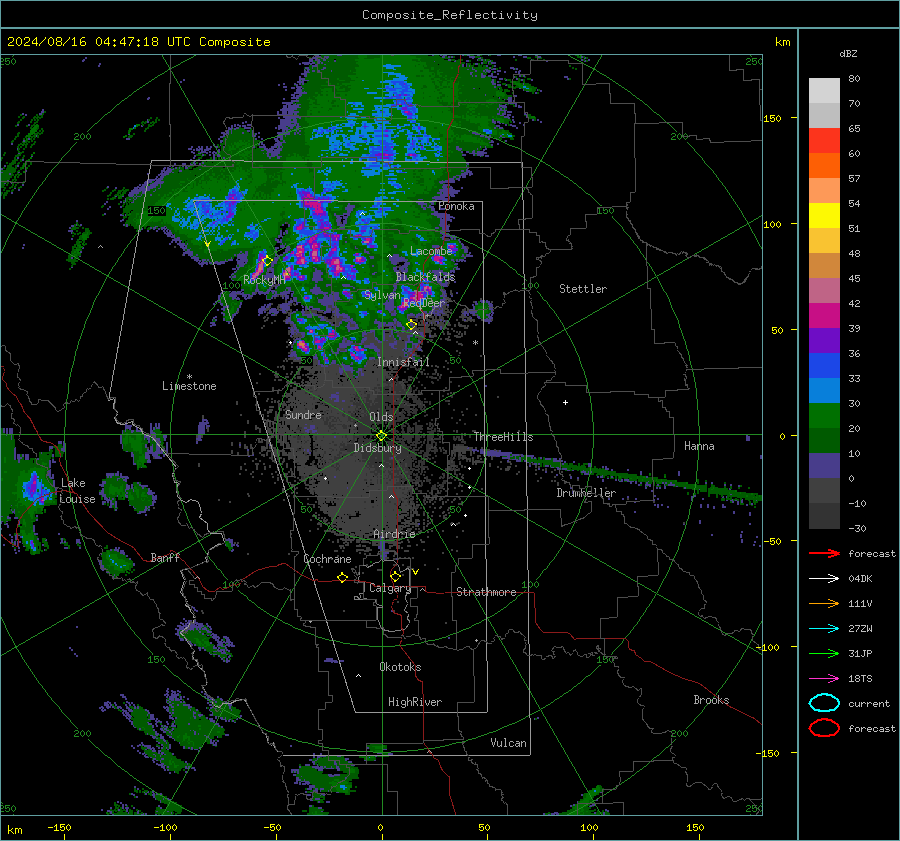This screenshot has width=900, height=841.
Task: Click the right axis -100 km tick label
Action: (767, 647)
